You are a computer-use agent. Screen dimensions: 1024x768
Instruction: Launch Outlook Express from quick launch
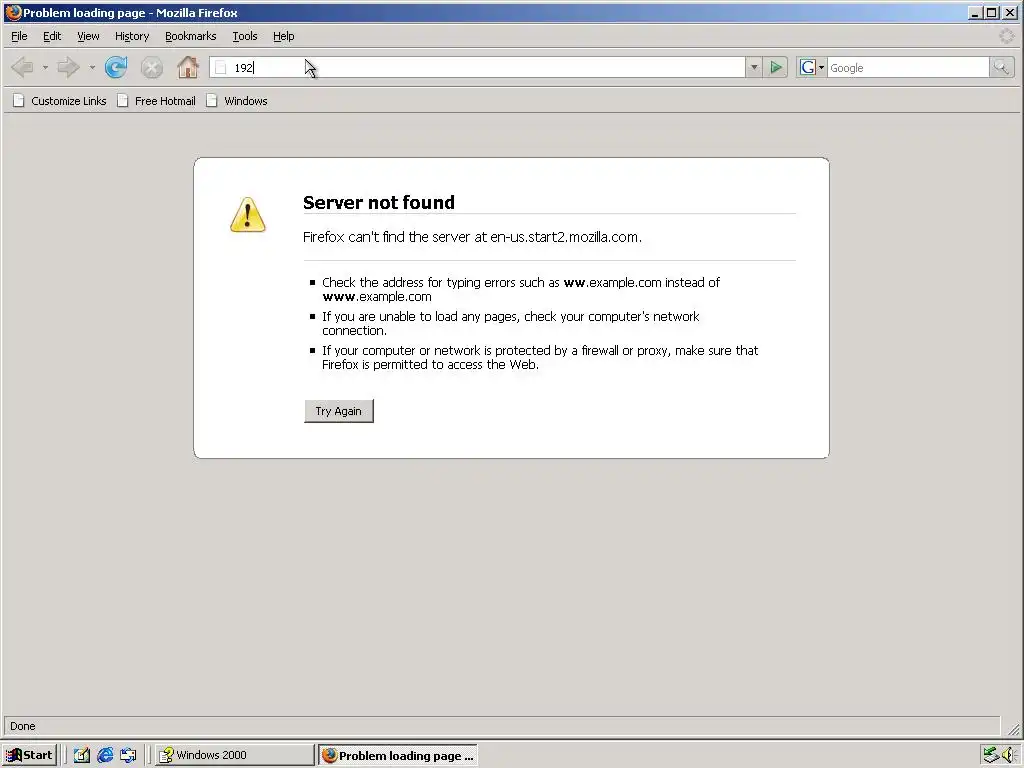[128, 755]
